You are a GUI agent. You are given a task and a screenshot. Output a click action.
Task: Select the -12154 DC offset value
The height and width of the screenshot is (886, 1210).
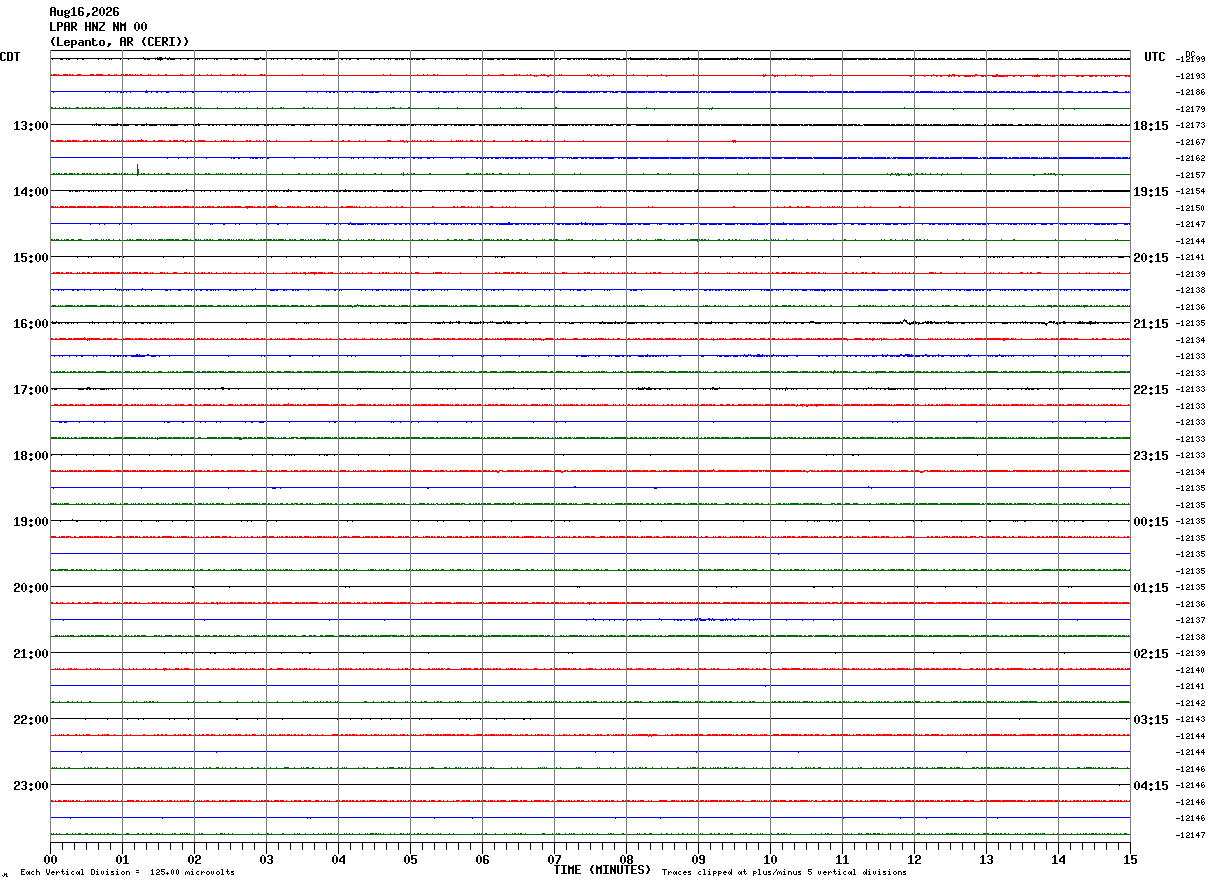(1191, 191)
